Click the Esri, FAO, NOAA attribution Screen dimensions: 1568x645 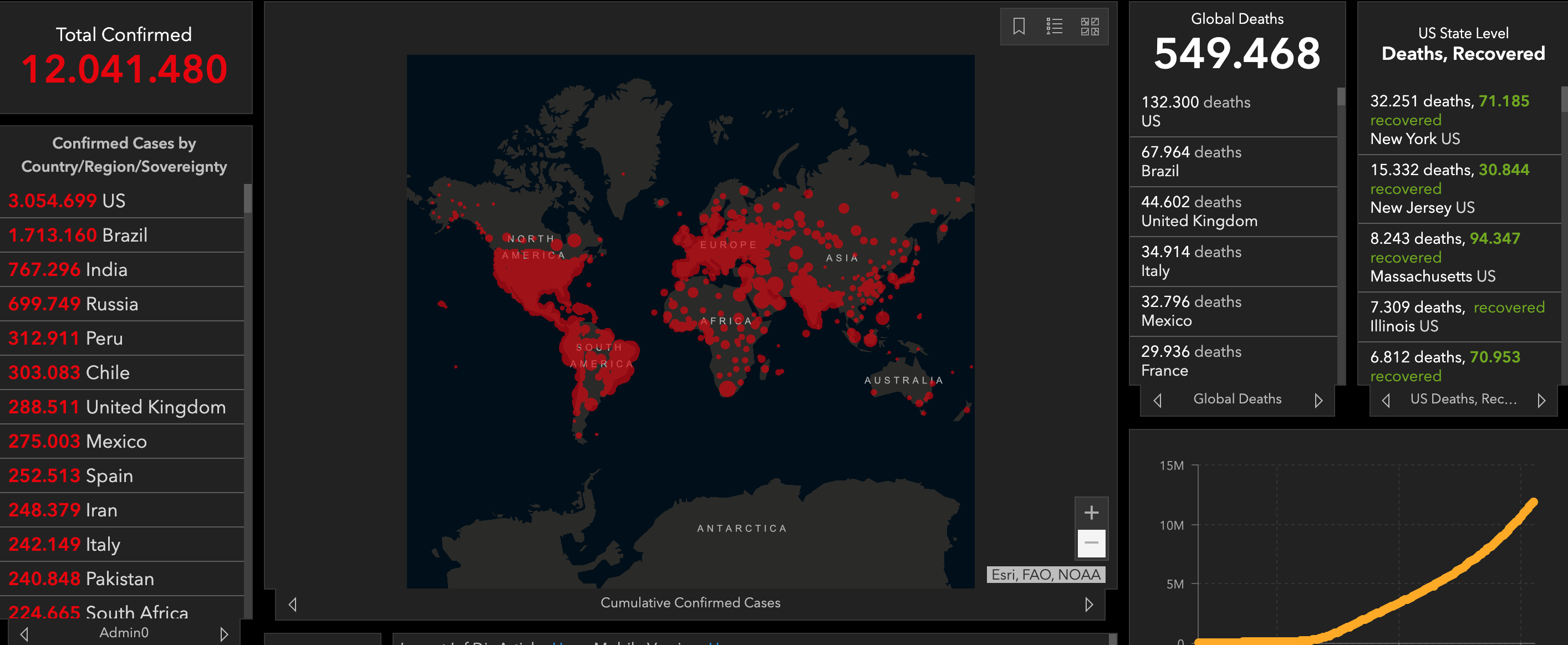click(x=1045, y=574)
